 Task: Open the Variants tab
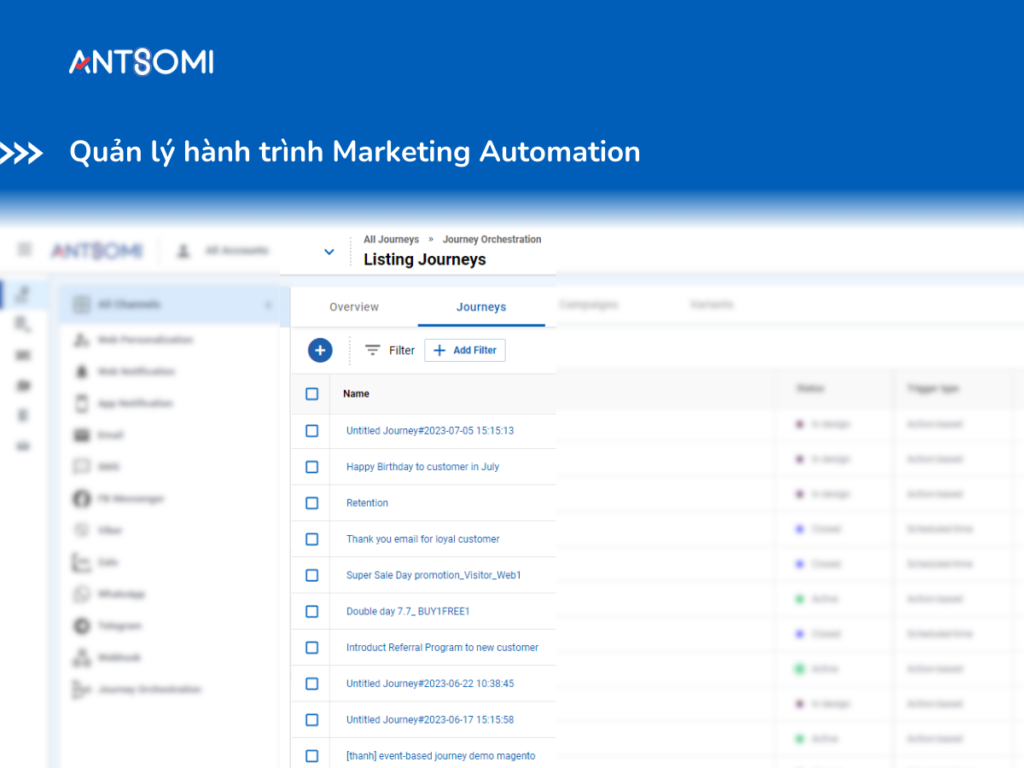tap(712, 304)
